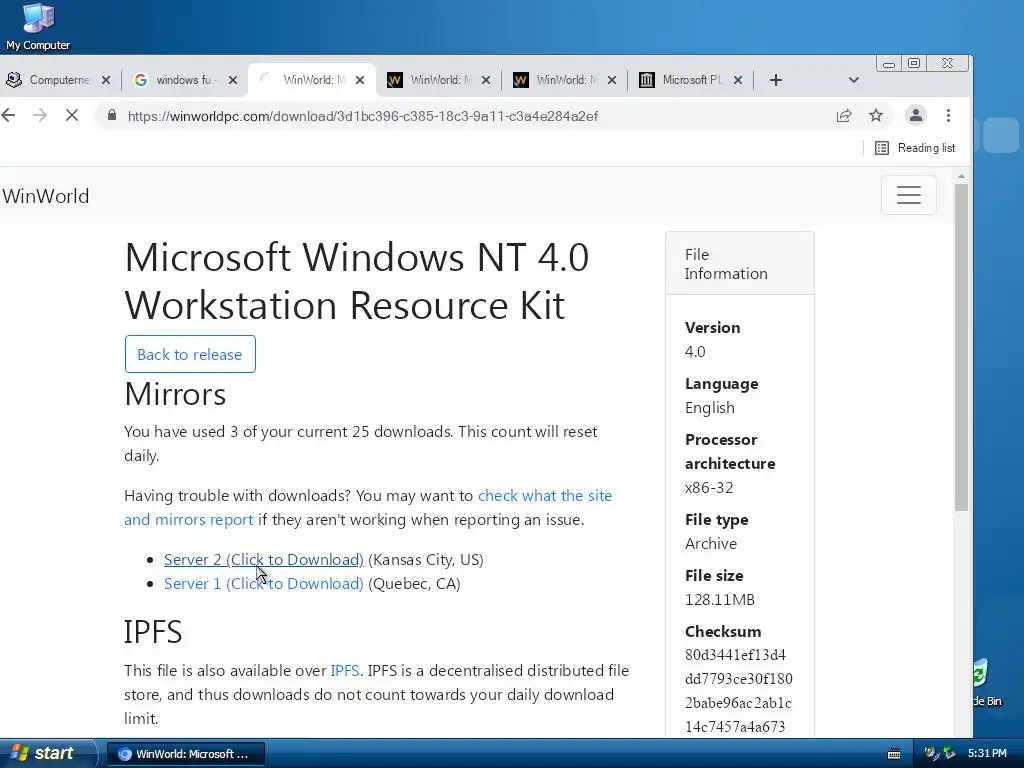Click the WinWorld site brand link
Viewport: 1024px width, 768px height.
coord(46,196)
